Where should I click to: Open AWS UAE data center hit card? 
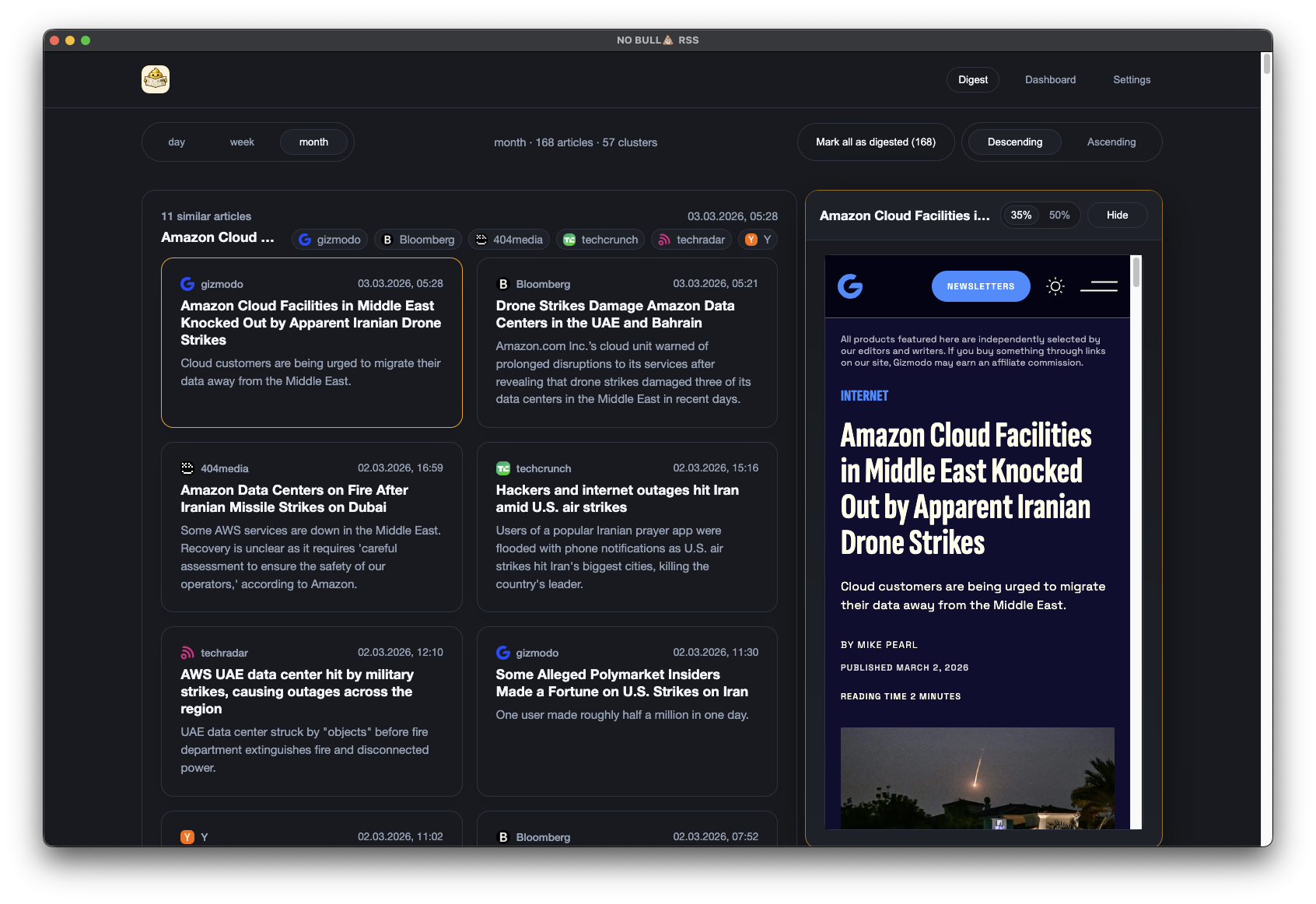point(312,711)
